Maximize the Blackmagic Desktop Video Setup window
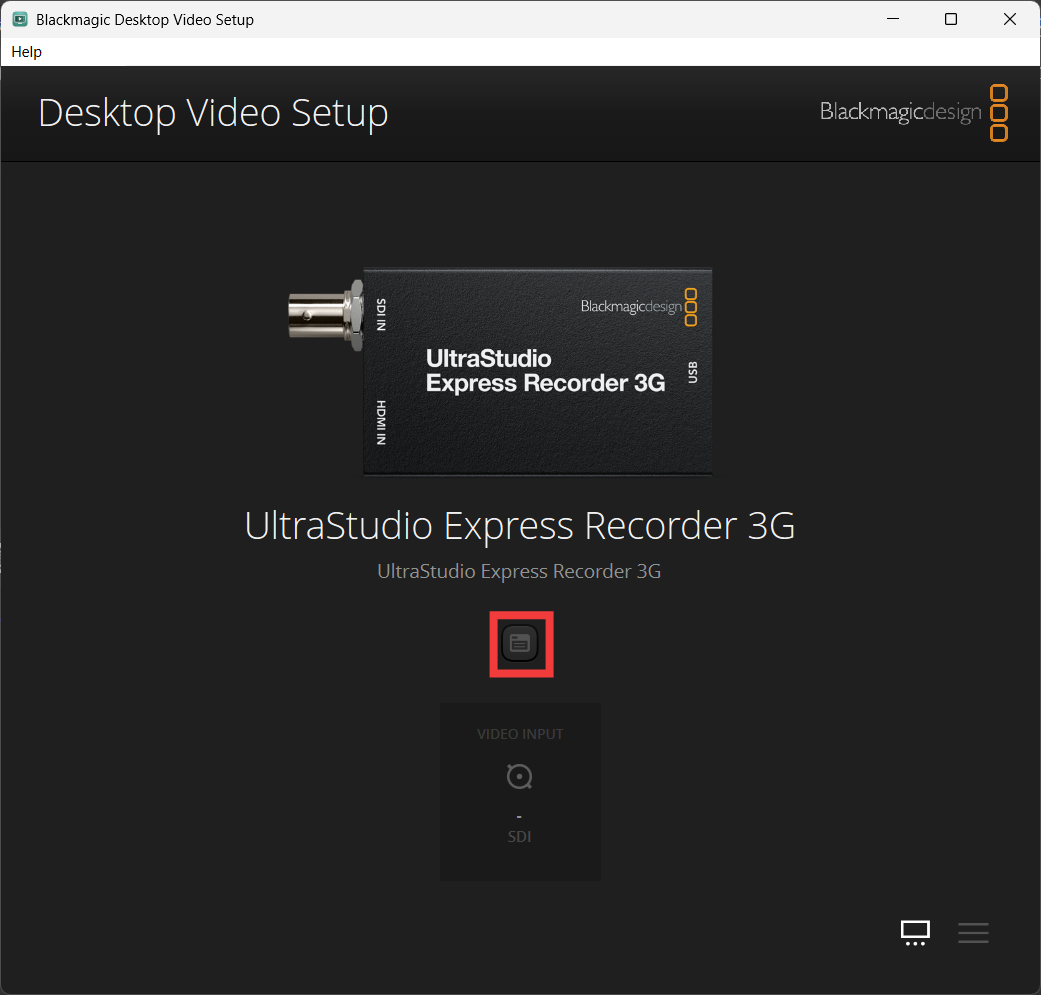Image resolution: width=1041 pixels, height=995 pixels. [x=951, y=19]
